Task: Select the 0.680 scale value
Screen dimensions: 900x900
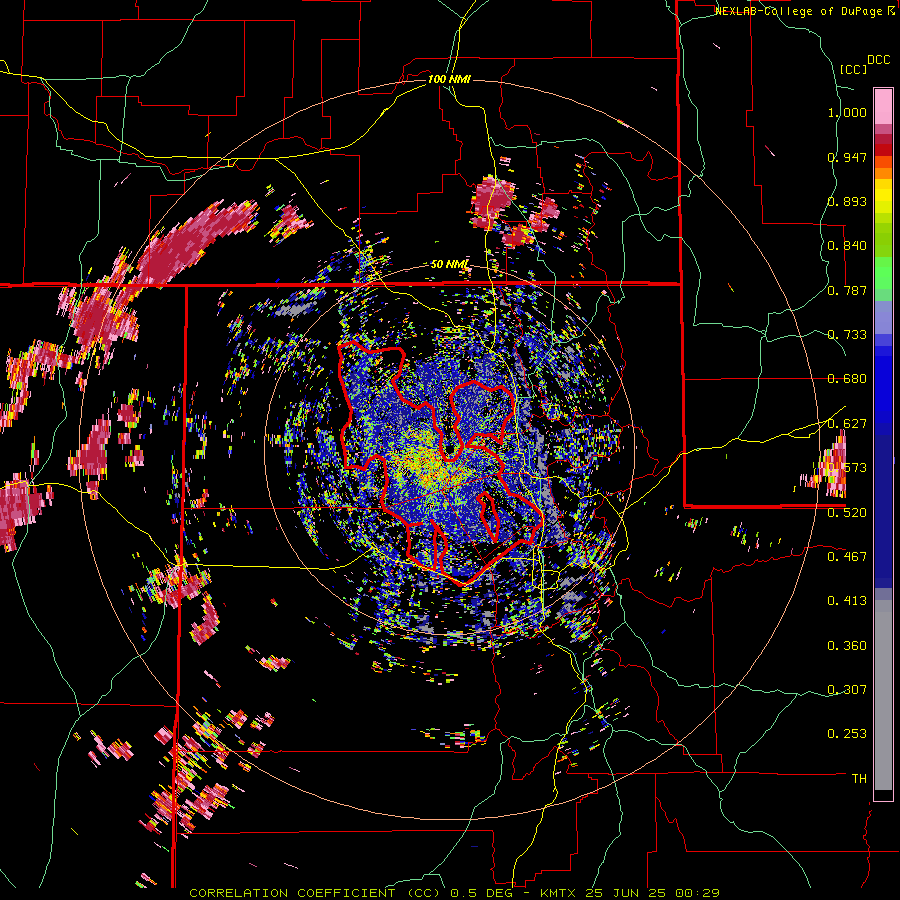Action: (847, 379)
